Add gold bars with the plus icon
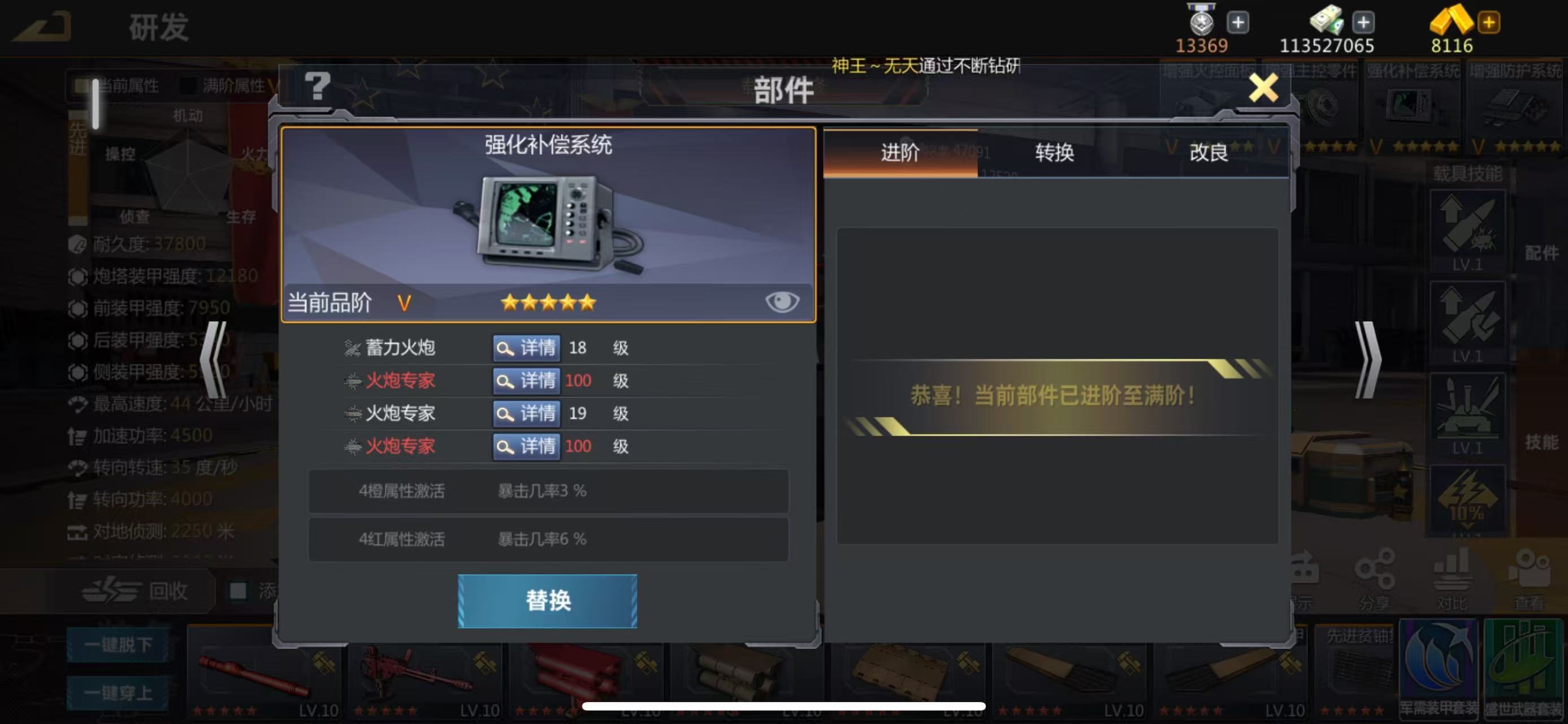The height and width of the screenshot is (724, 1568). (x=1488, y=23)
